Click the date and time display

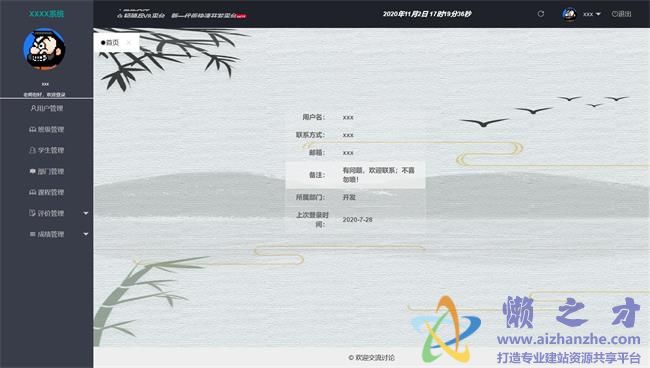(427, 14)
